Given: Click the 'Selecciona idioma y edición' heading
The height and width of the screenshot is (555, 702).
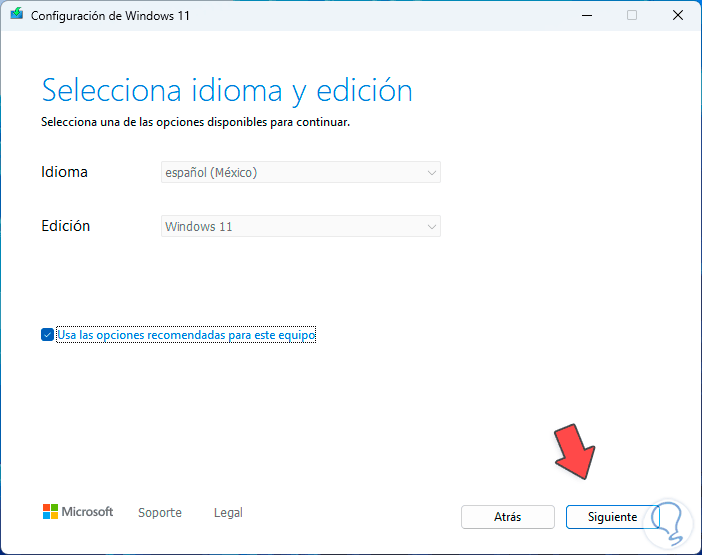Looking at the screenshot, I should tap(227, 91).
